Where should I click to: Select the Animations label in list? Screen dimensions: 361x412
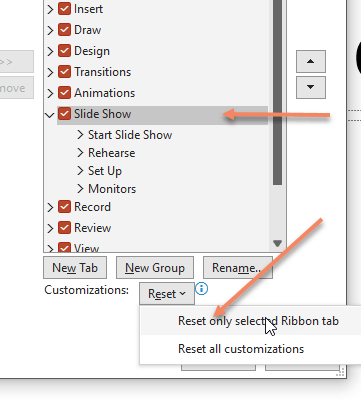click(x=104, y=93)
